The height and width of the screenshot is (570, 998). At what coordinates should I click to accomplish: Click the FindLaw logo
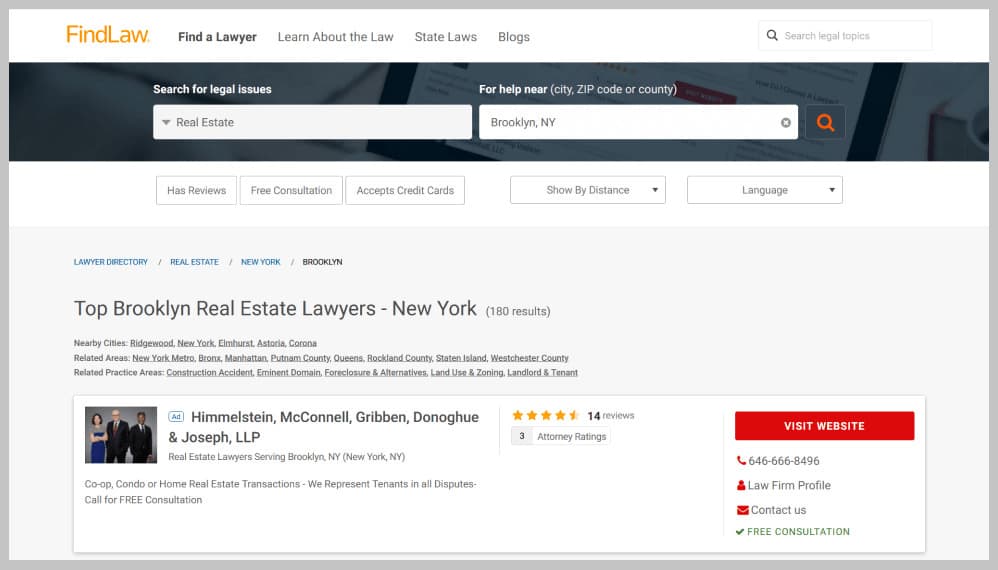[x=108, y=34]
